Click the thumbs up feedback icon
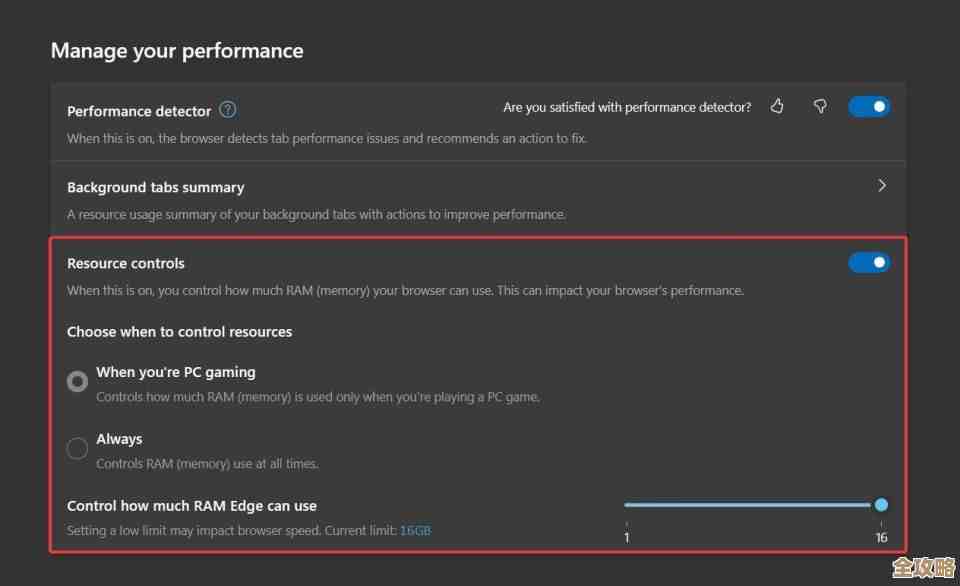 click(x=777, y=107)
